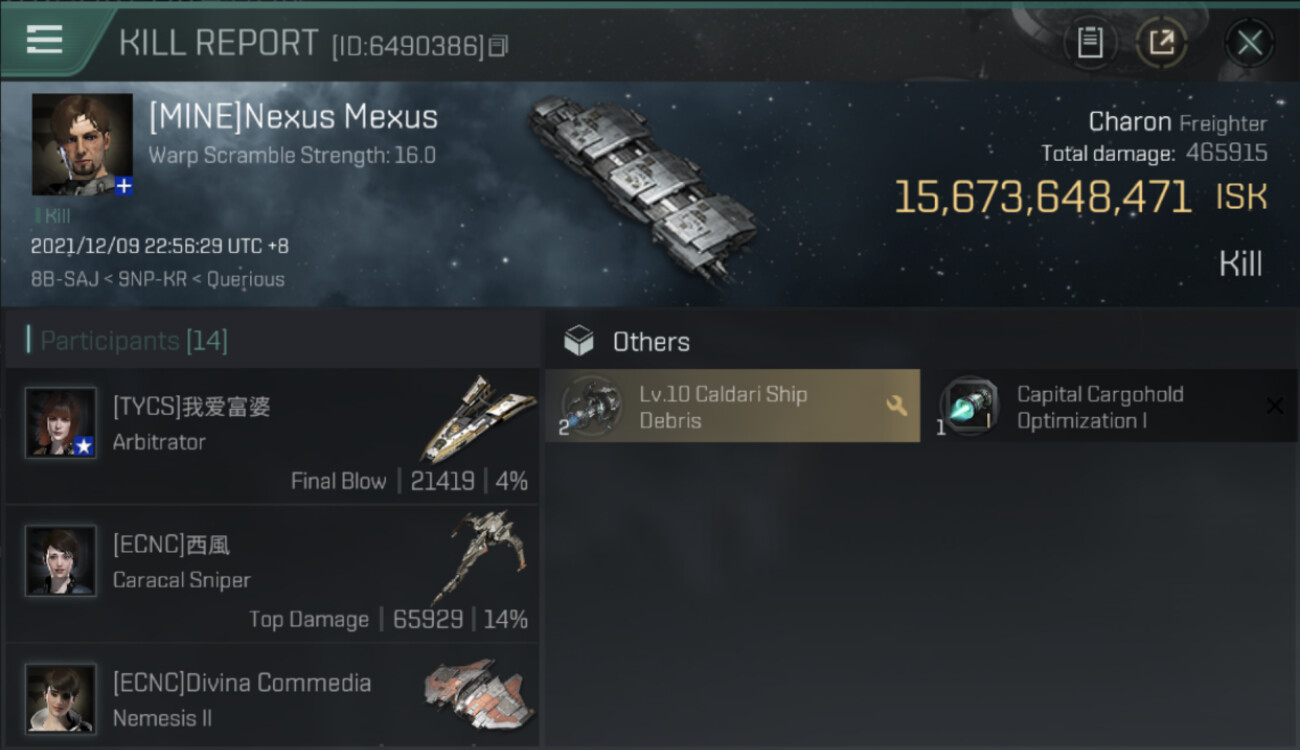Open the Caracal Sniper top damage participant
1300x750 pixels.
coord(272,575)
